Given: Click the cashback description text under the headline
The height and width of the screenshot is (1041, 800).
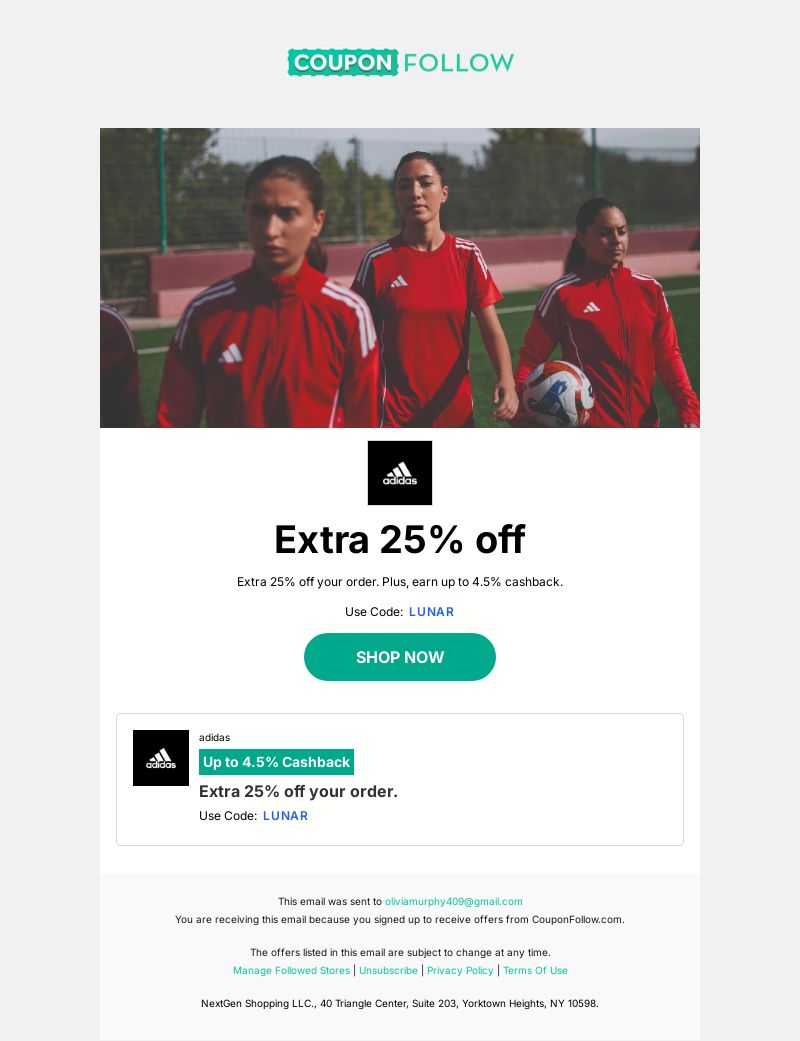Looking at the screenshot, I should coord(400,582).
